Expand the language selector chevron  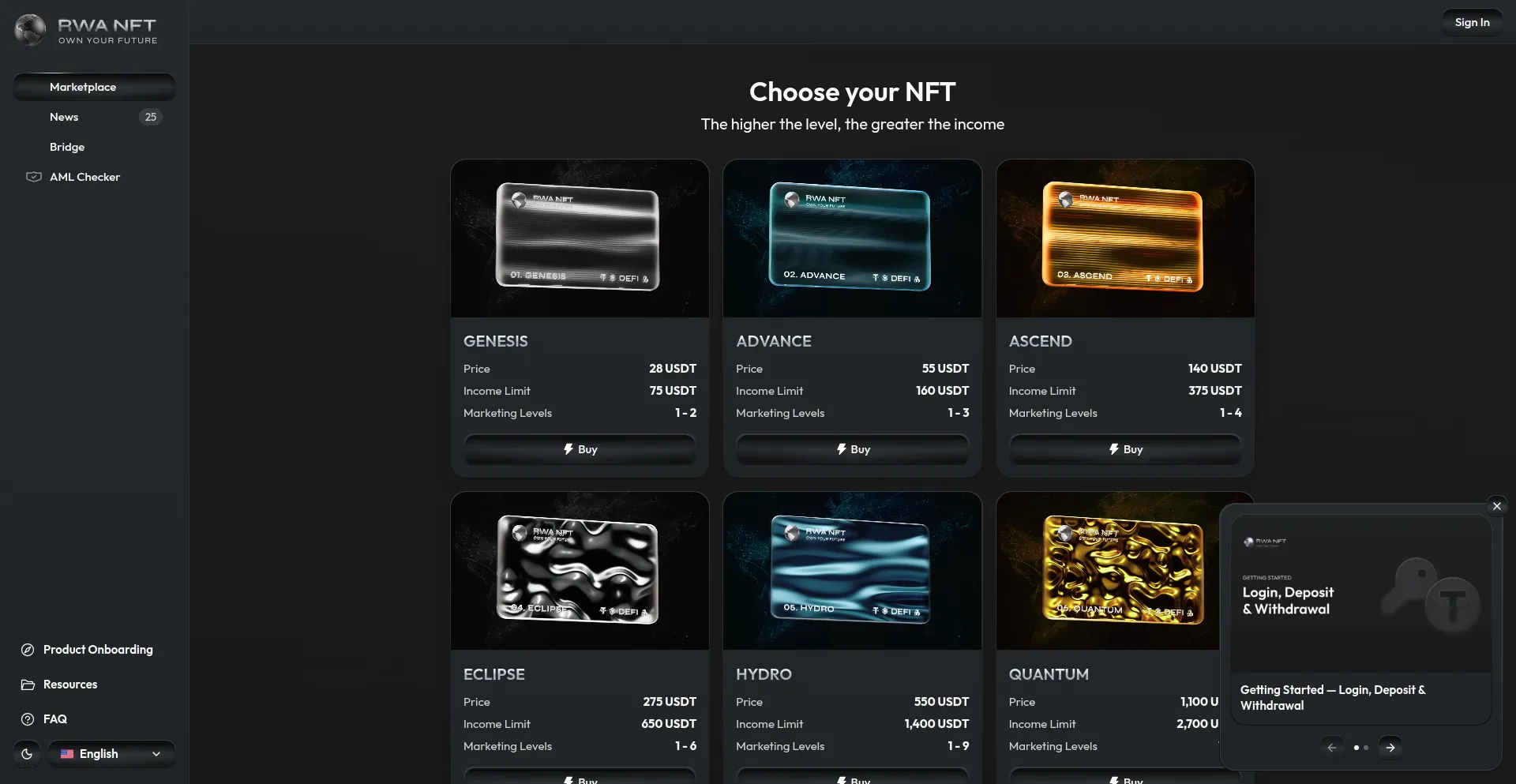point(156,754)
